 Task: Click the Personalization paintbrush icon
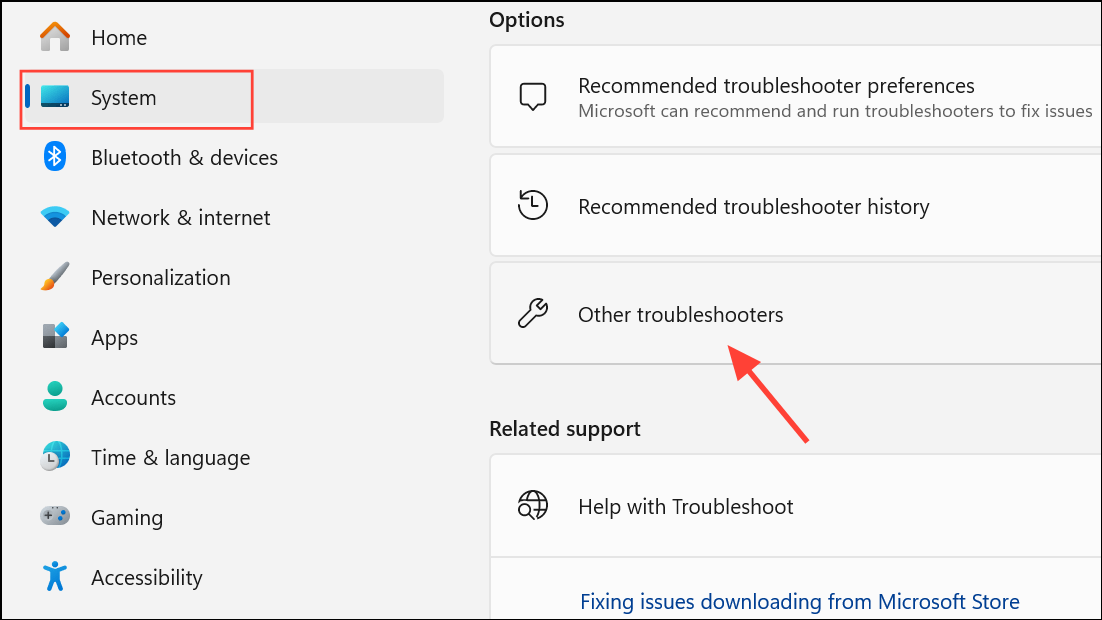(x=55, y=277)
